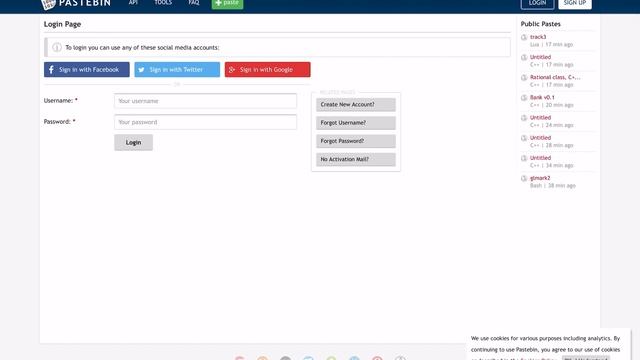Viewport: 640px width, 360px height.
Task: Open Untitled paste from 24 min ago
Action: [x=540, y=118]
